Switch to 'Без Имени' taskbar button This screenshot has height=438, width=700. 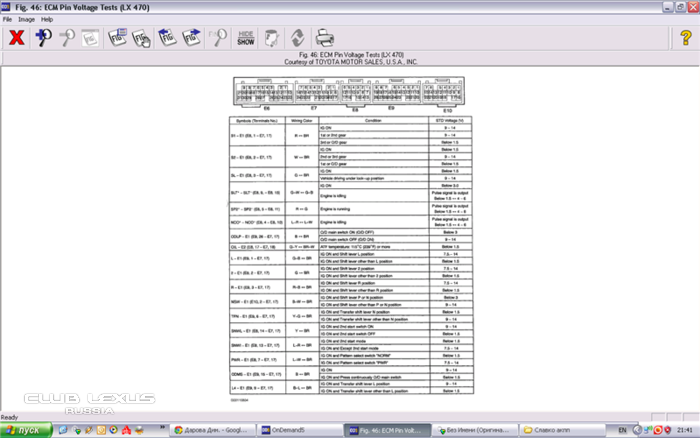[475, 430]
